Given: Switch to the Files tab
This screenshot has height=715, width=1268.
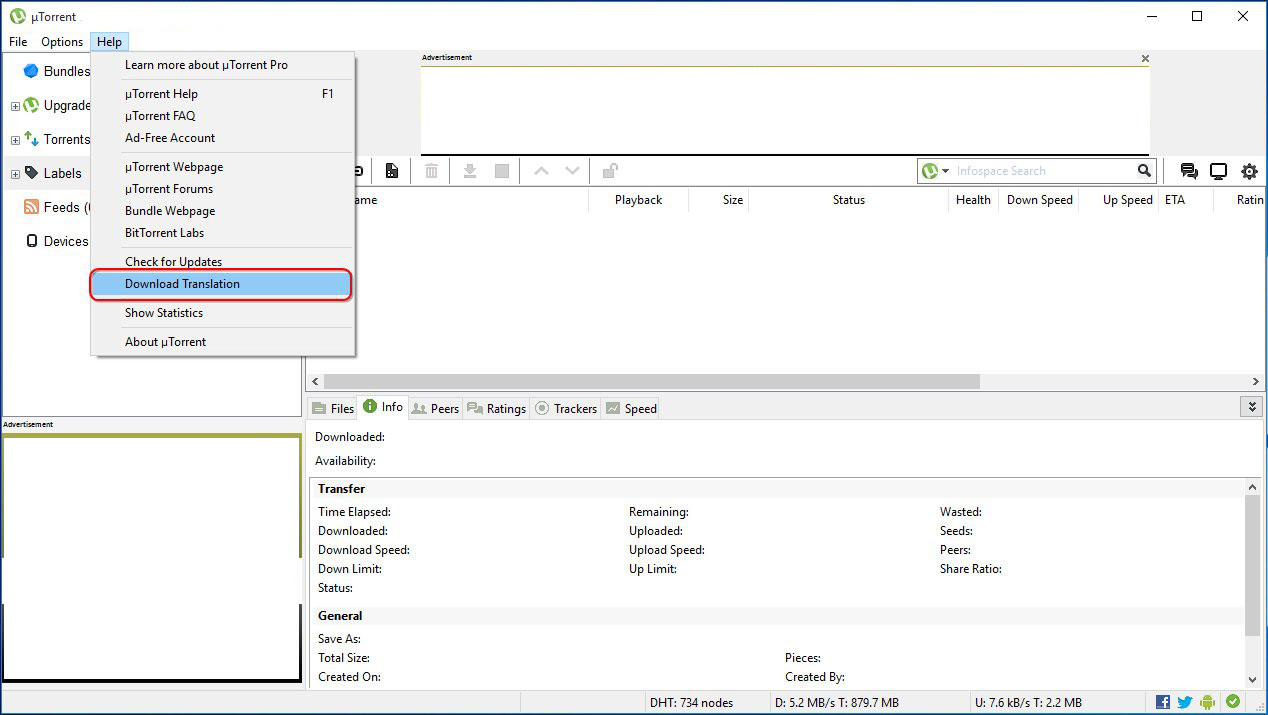Looking at the screenshot, I should 333,408.
